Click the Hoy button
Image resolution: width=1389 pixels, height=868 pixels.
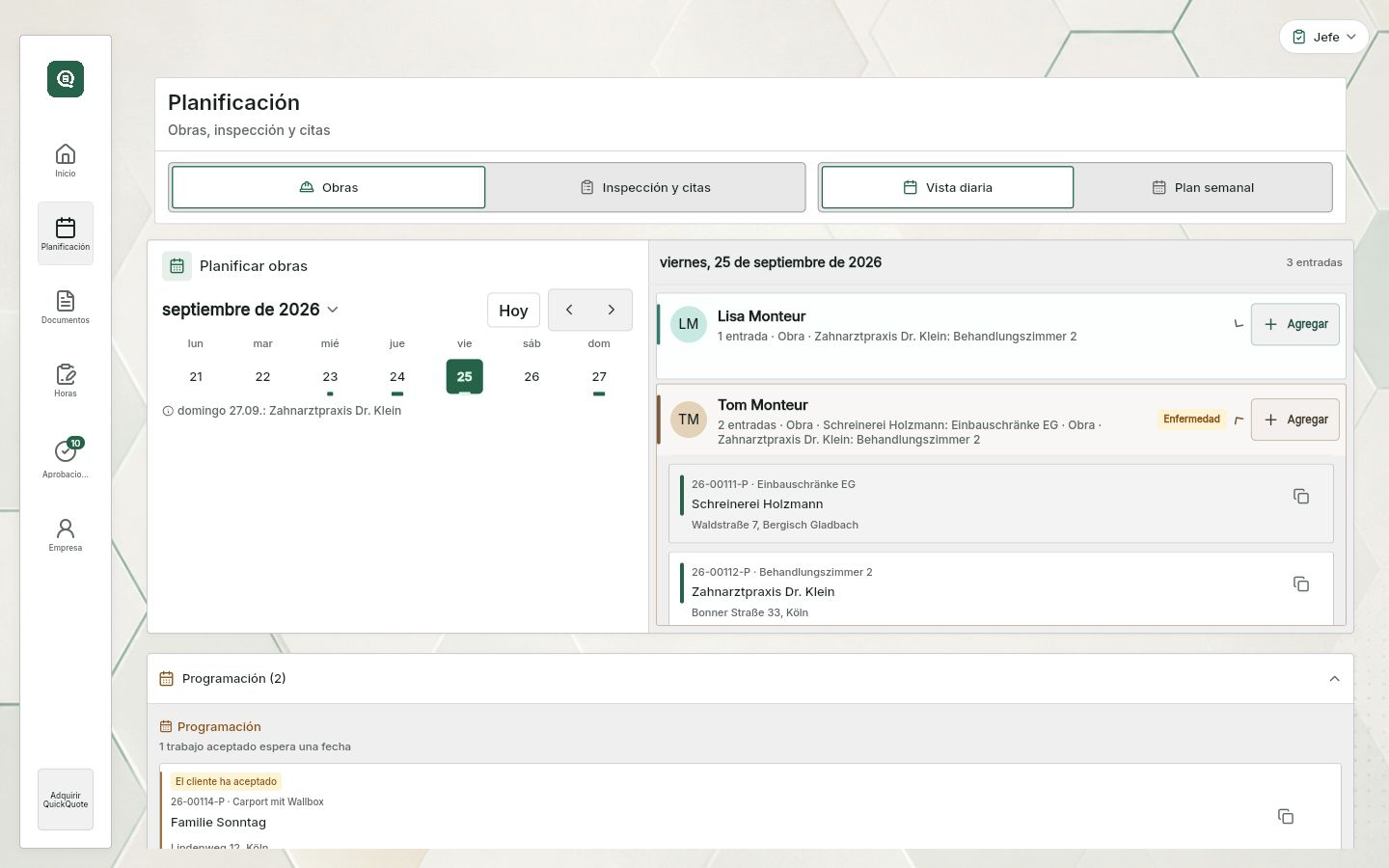[513, 311]
